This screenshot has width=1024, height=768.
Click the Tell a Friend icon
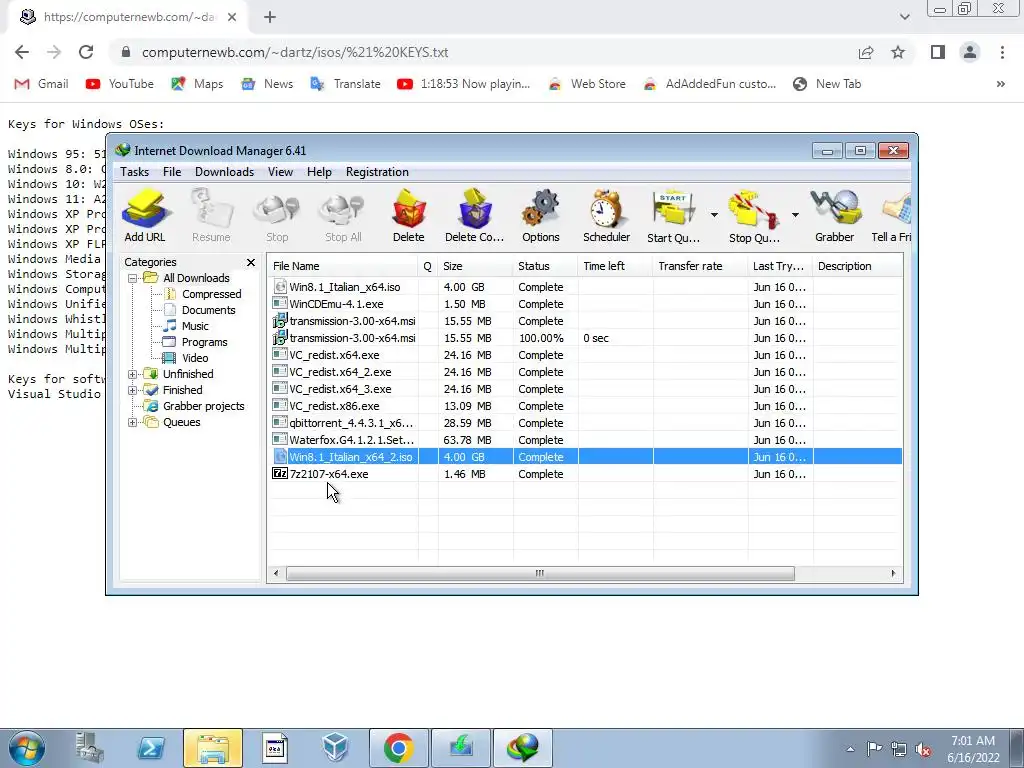click(892, 216)
